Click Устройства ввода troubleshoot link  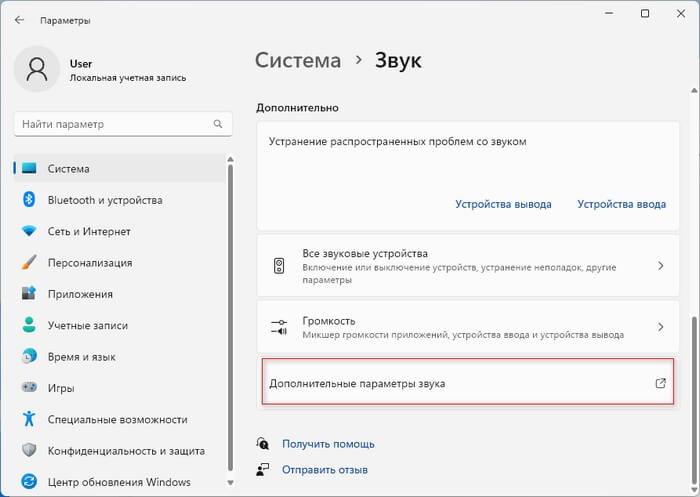coord(621,204)
